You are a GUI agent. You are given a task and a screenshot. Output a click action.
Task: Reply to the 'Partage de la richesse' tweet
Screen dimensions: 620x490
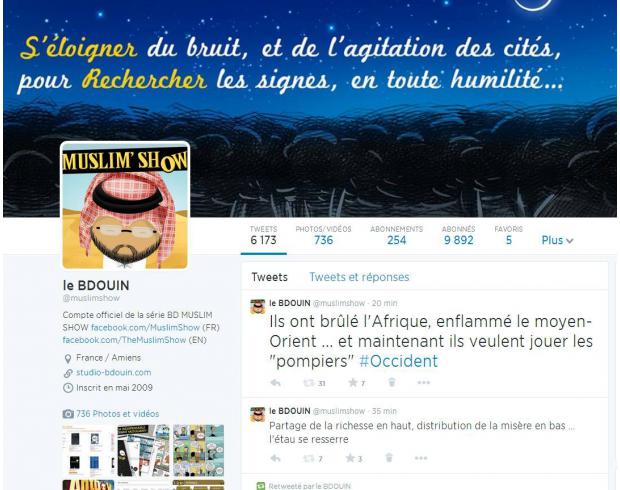(275, 458)
